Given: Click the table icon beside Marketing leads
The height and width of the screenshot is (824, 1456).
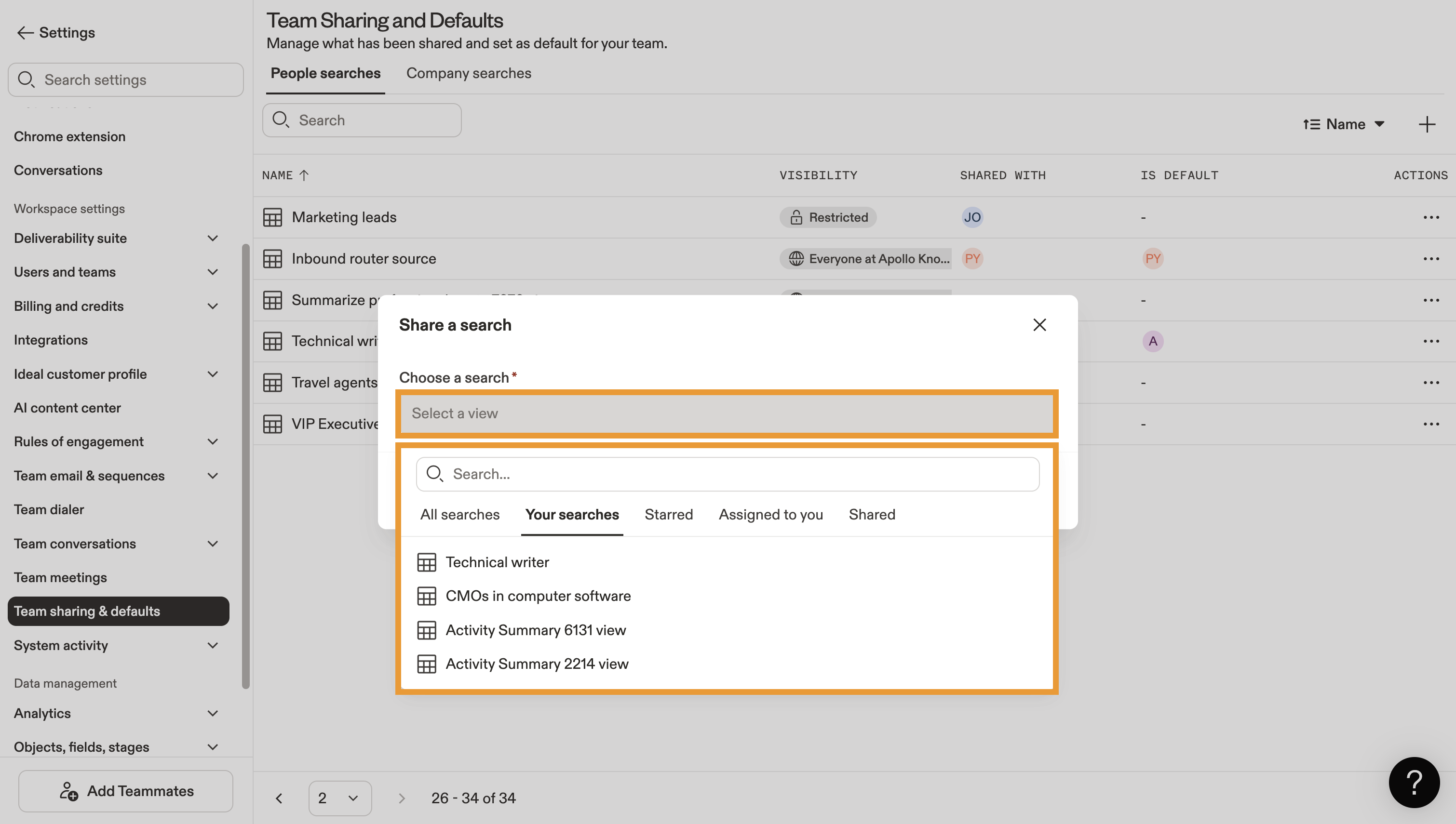Looking at the screenshot, I should (272, 217).
